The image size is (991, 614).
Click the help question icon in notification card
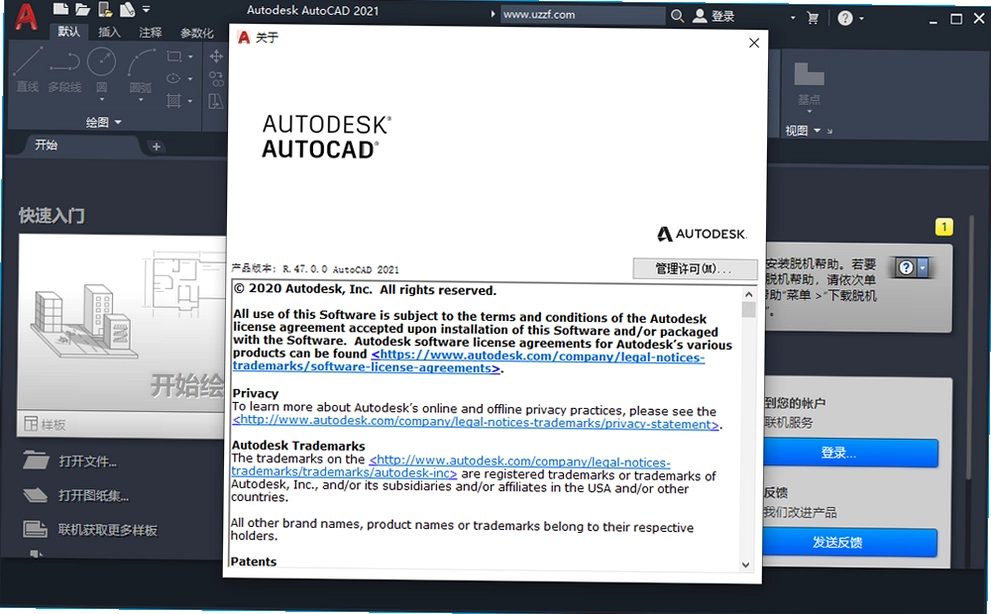click(x=906, y=267)
